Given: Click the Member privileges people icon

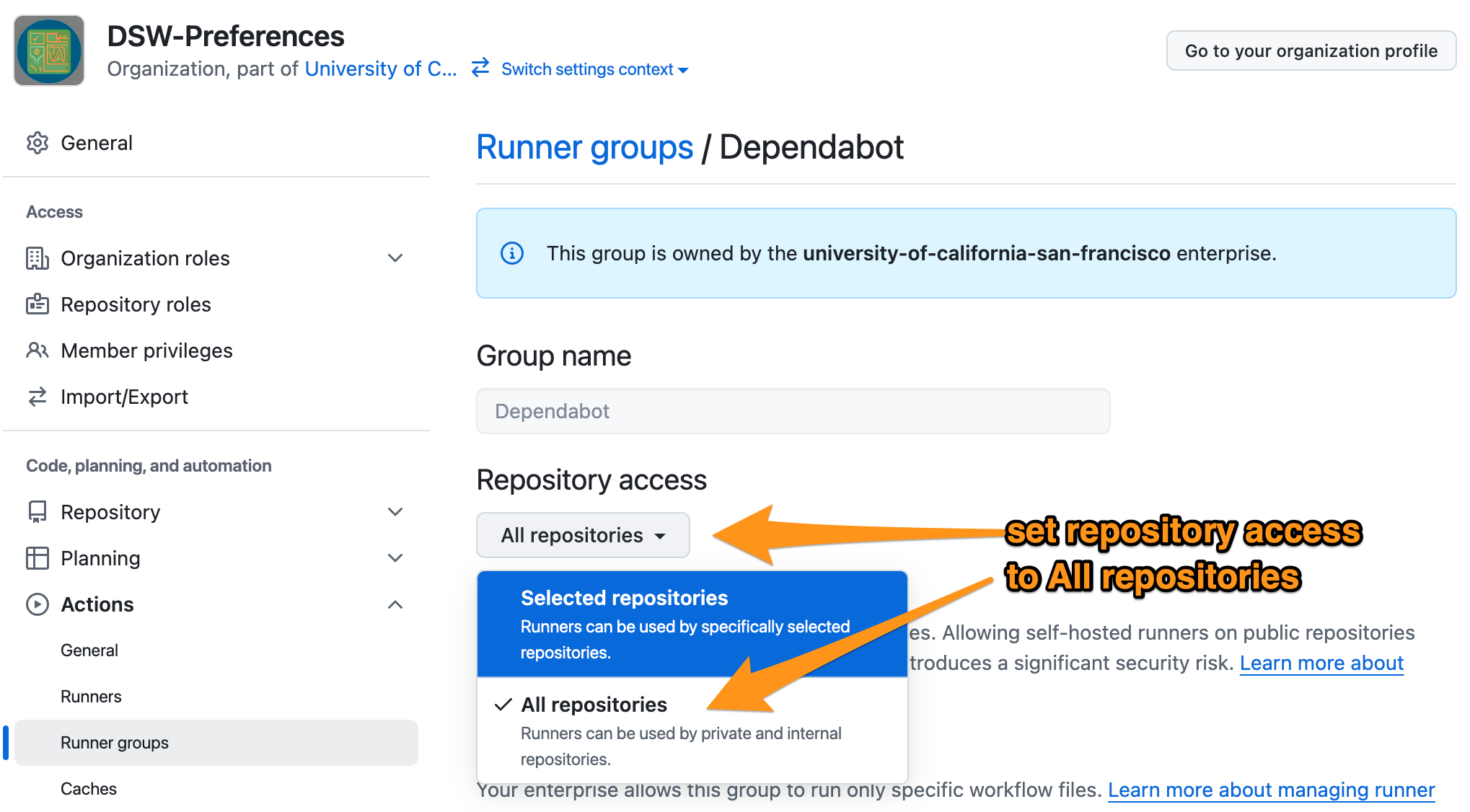Looking at the screenshot, I should pos(38,350).
